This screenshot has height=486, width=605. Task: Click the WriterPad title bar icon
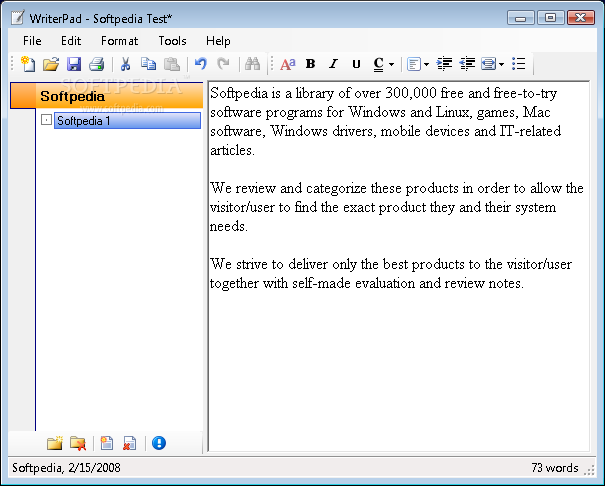(17, 17)
